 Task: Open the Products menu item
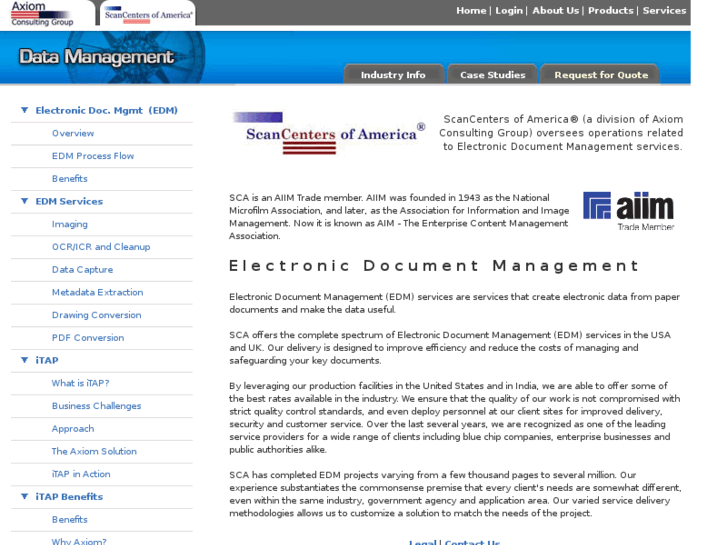click(x=610, y=11)
